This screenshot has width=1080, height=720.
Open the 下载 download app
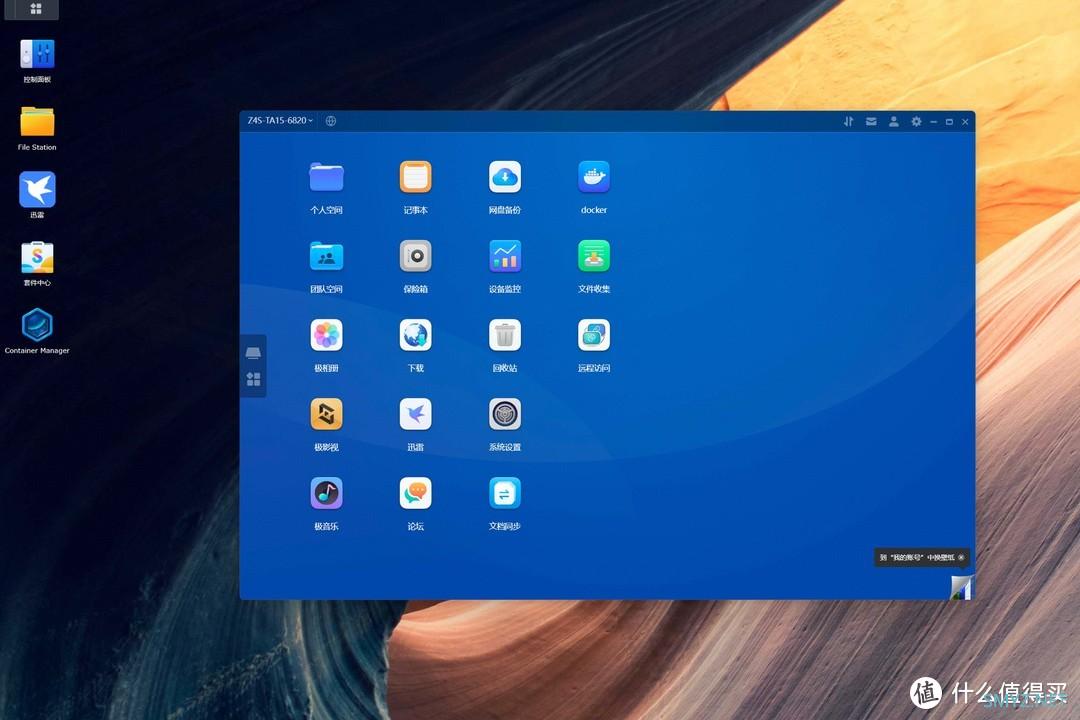pos(415,336)
